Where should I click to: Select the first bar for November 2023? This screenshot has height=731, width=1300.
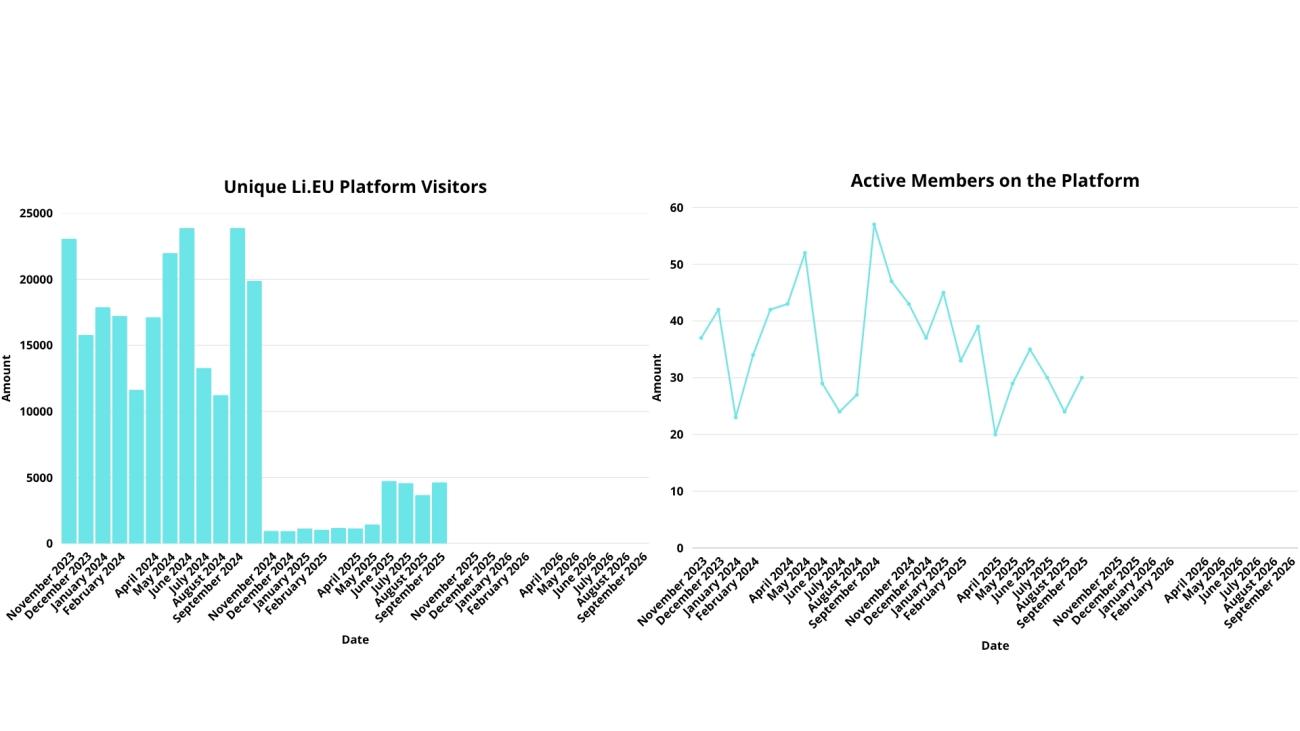pos(69,390)
